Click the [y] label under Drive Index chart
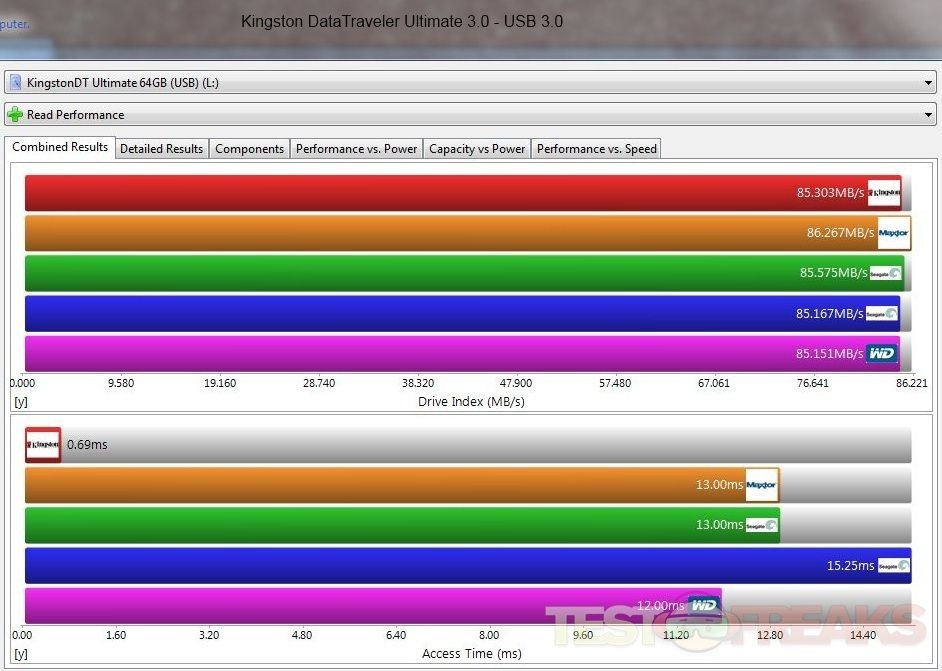This screenshot has width=942, height=671. tap(20, 401)
